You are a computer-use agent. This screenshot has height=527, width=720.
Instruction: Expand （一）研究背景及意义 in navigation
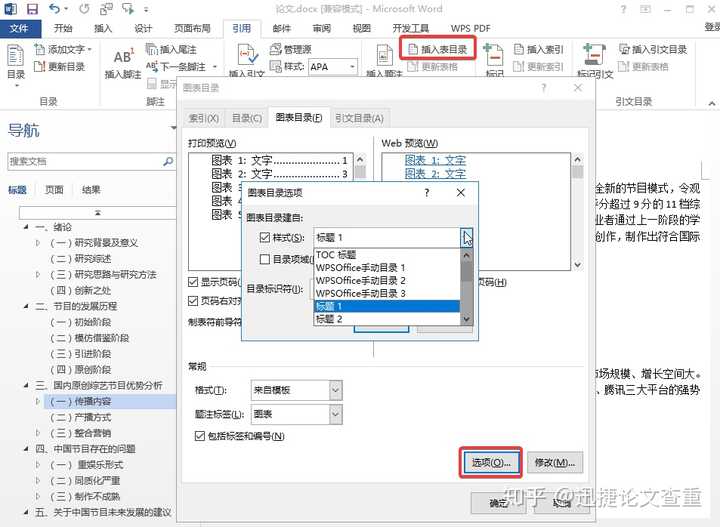coord(38,243)
